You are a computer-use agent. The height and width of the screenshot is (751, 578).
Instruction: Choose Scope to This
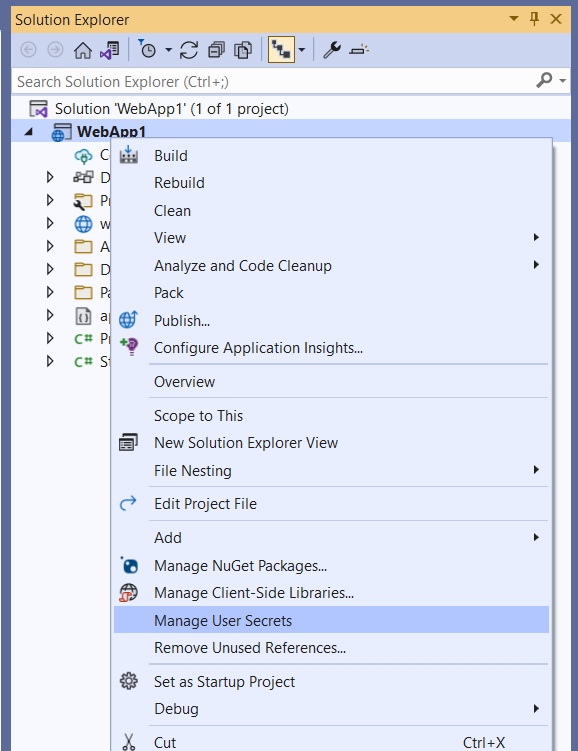pyautogui.click(x=331, y=416)
